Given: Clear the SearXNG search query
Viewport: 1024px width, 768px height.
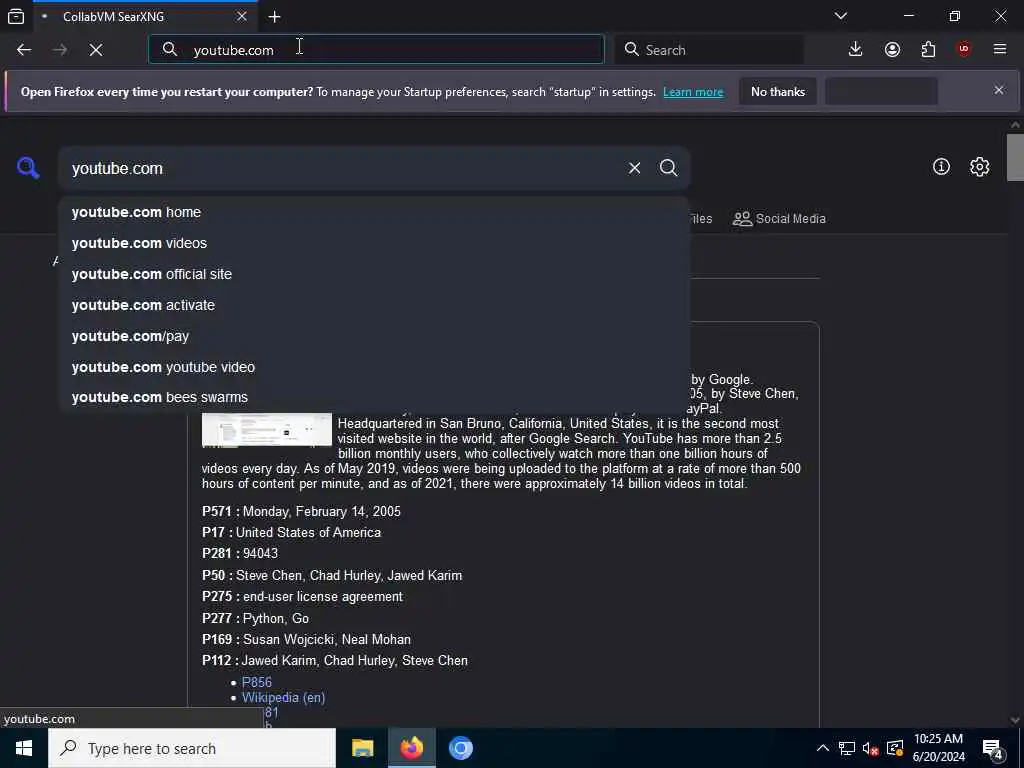Looking at the screenshot, I should 634,168.
